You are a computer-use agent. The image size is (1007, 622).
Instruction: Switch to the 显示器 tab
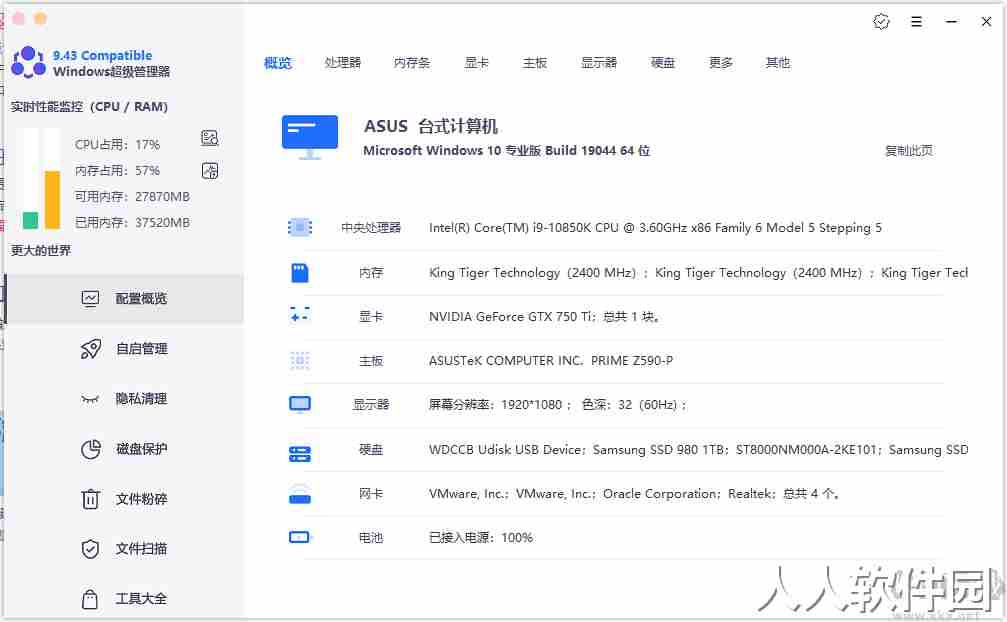(x=599, y=63)
